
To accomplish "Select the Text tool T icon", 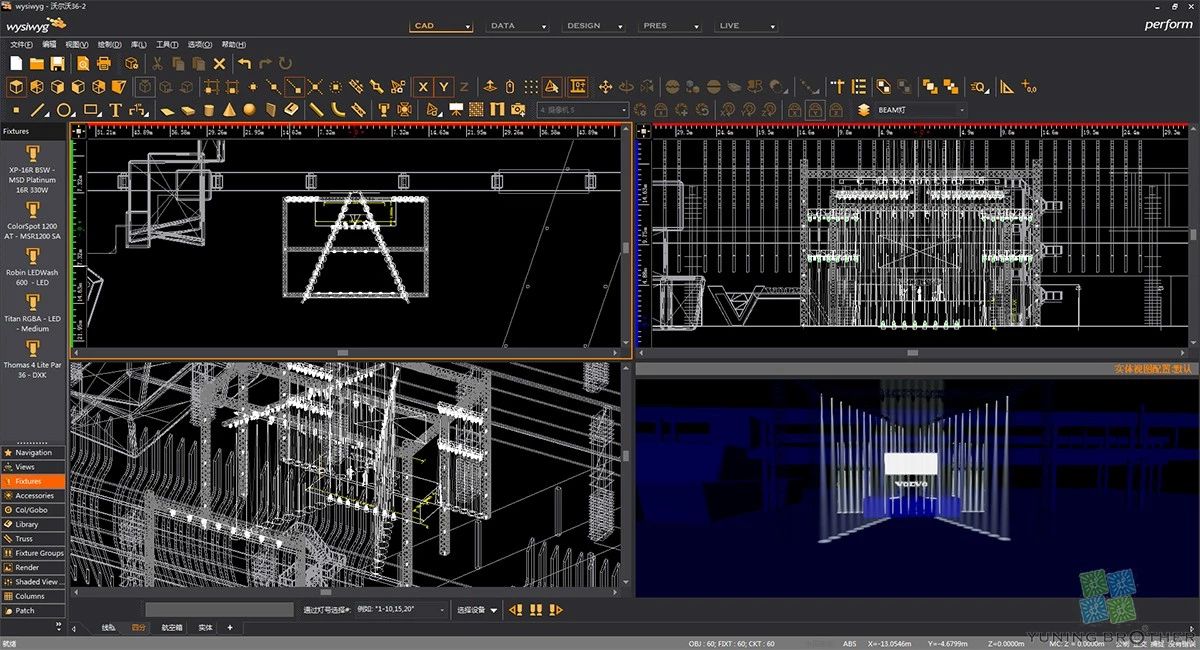I will coord(115,109).
